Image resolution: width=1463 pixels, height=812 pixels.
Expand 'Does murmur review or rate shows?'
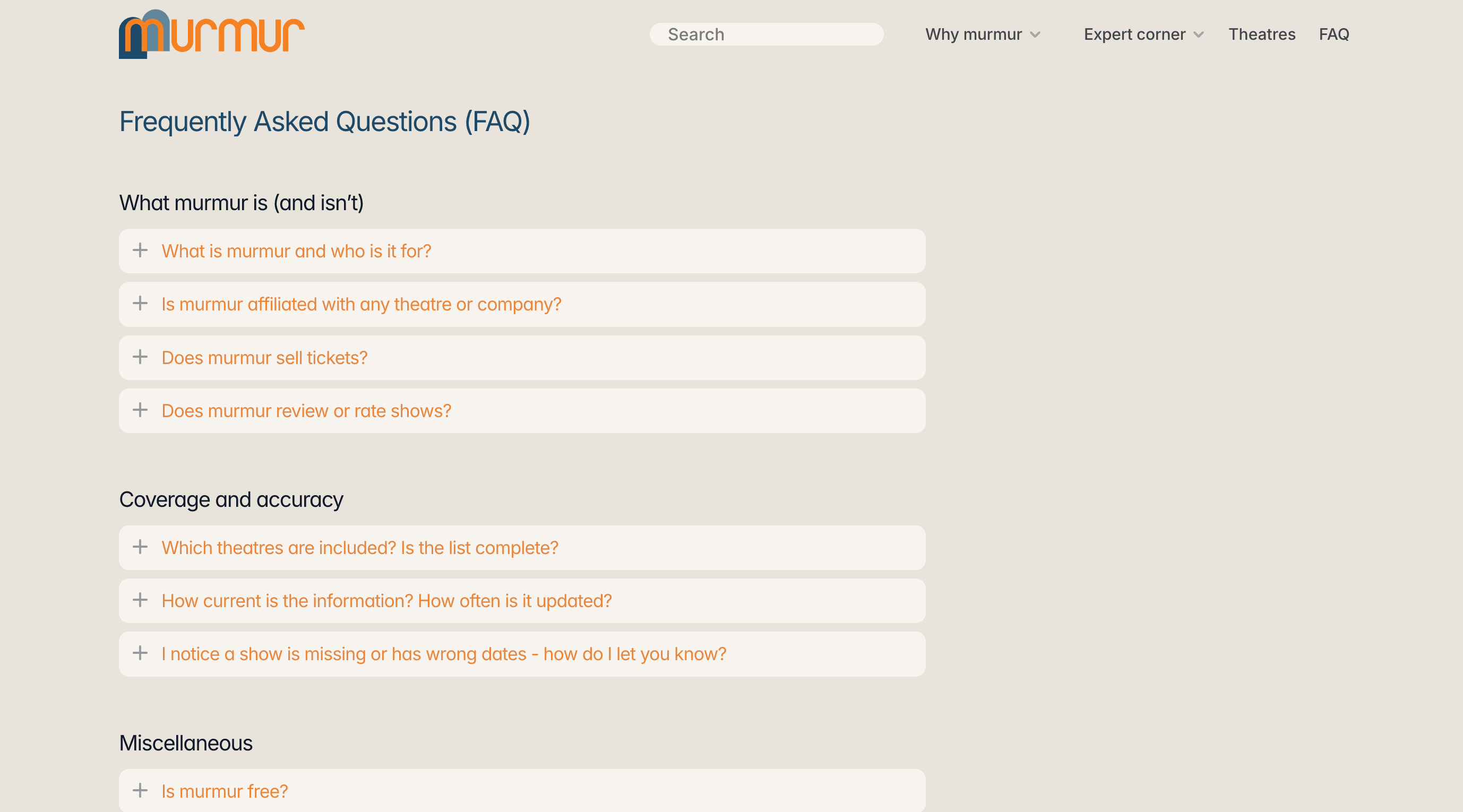[x=522, y=411]
